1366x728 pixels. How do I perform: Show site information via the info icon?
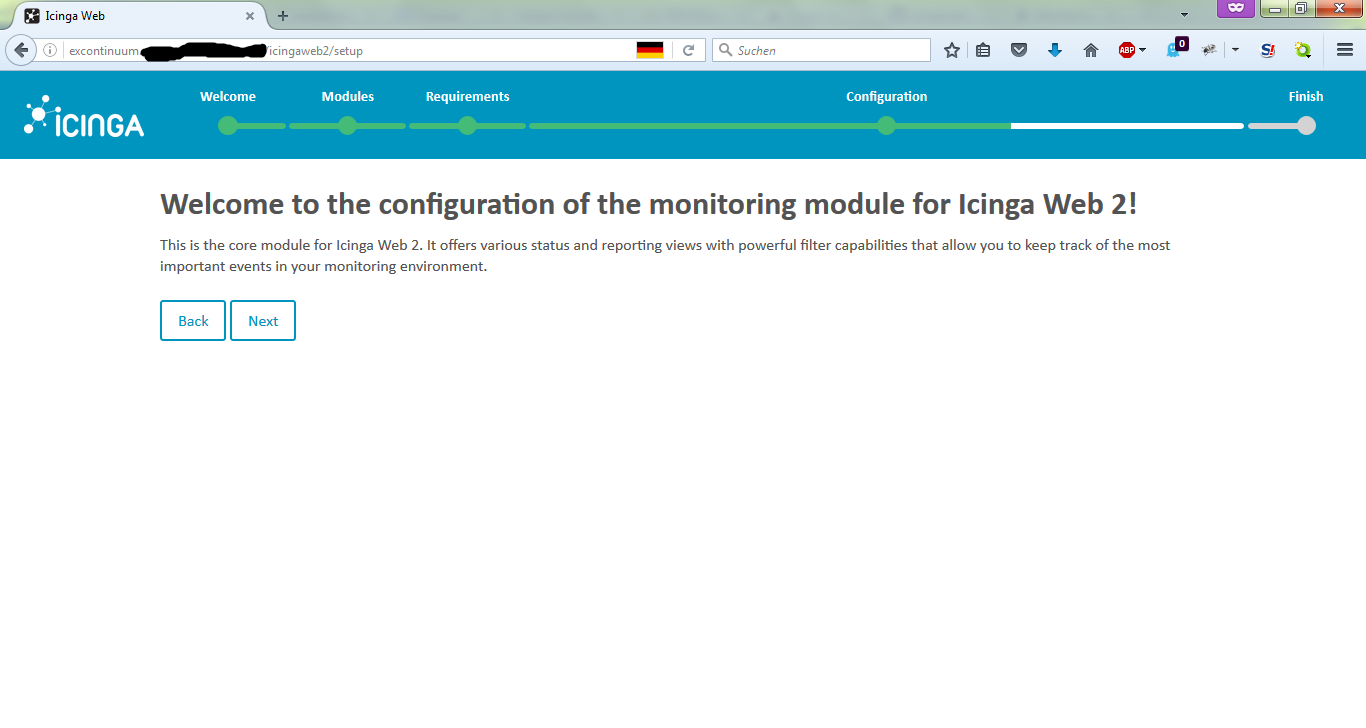point(50,50)
